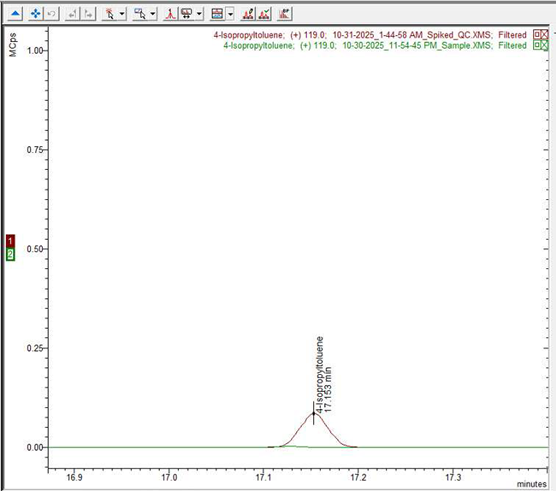Click the 4-Isopropyltoluene peak label
556x491 pixels.
pyautogui.click(x=320, y=374)
